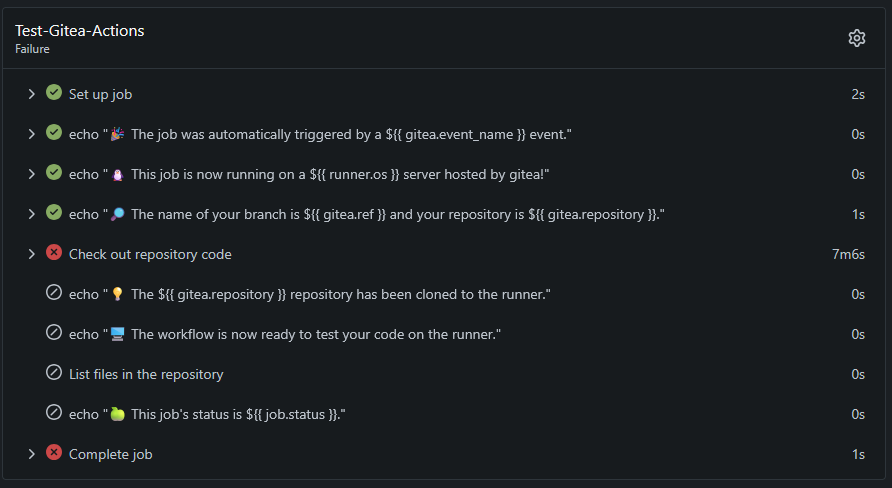Expand the Check out repository code step
Screen dimensions: 892x488
[32, 254]
